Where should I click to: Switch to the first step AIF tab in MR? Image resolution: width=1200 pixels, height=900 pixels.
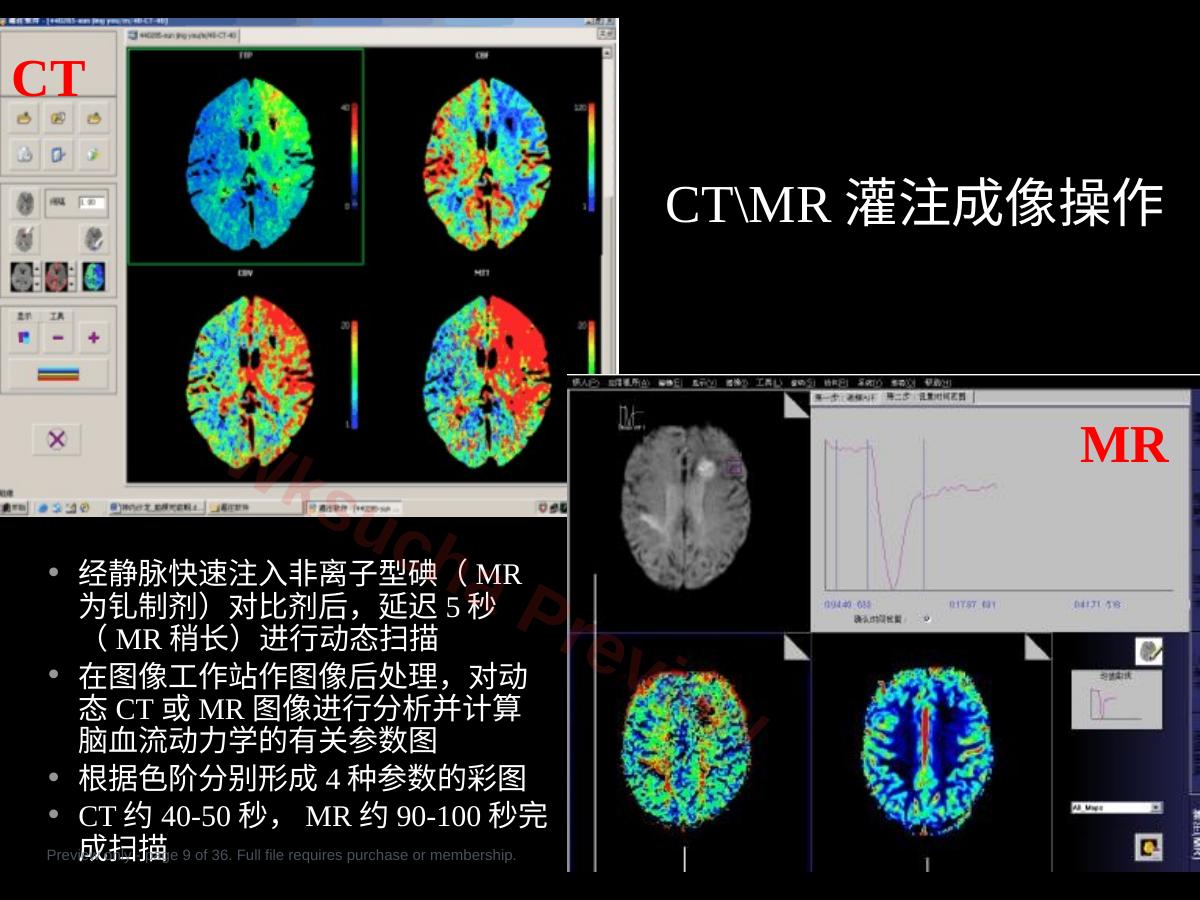pos(845,397)
